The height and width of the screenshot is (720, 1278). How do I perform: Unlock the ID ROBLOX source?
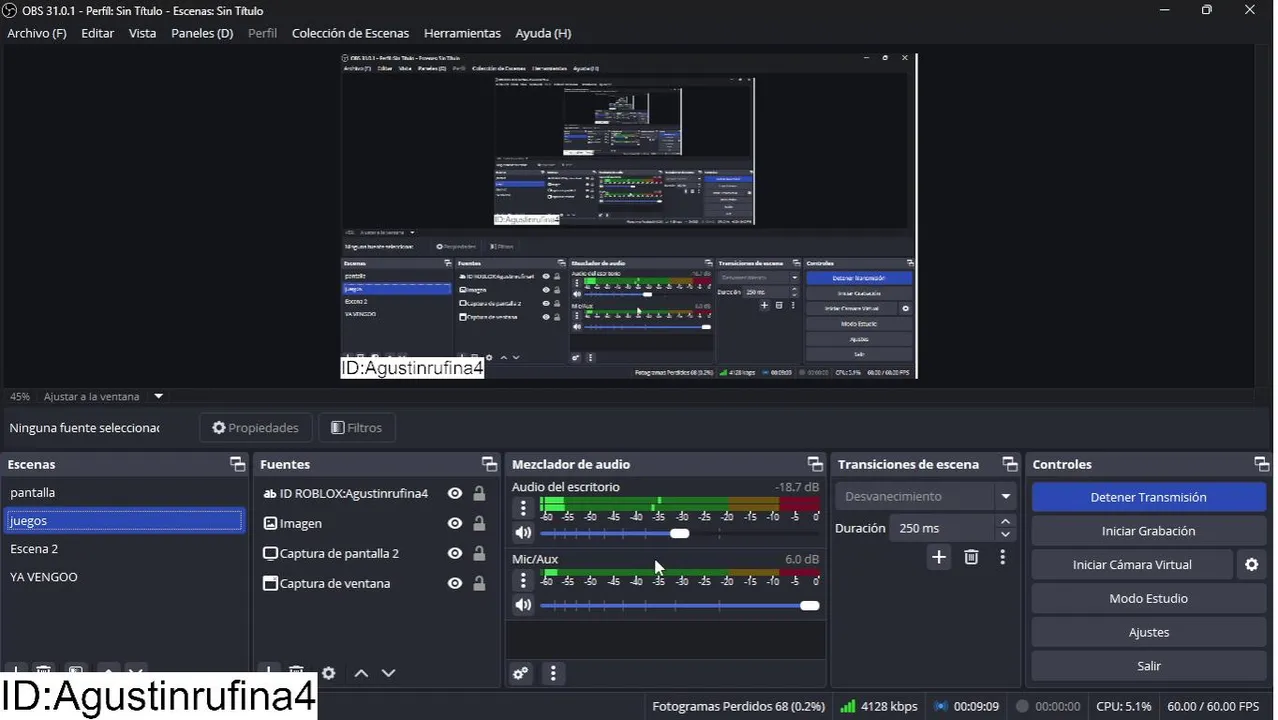tap(479, 493)
